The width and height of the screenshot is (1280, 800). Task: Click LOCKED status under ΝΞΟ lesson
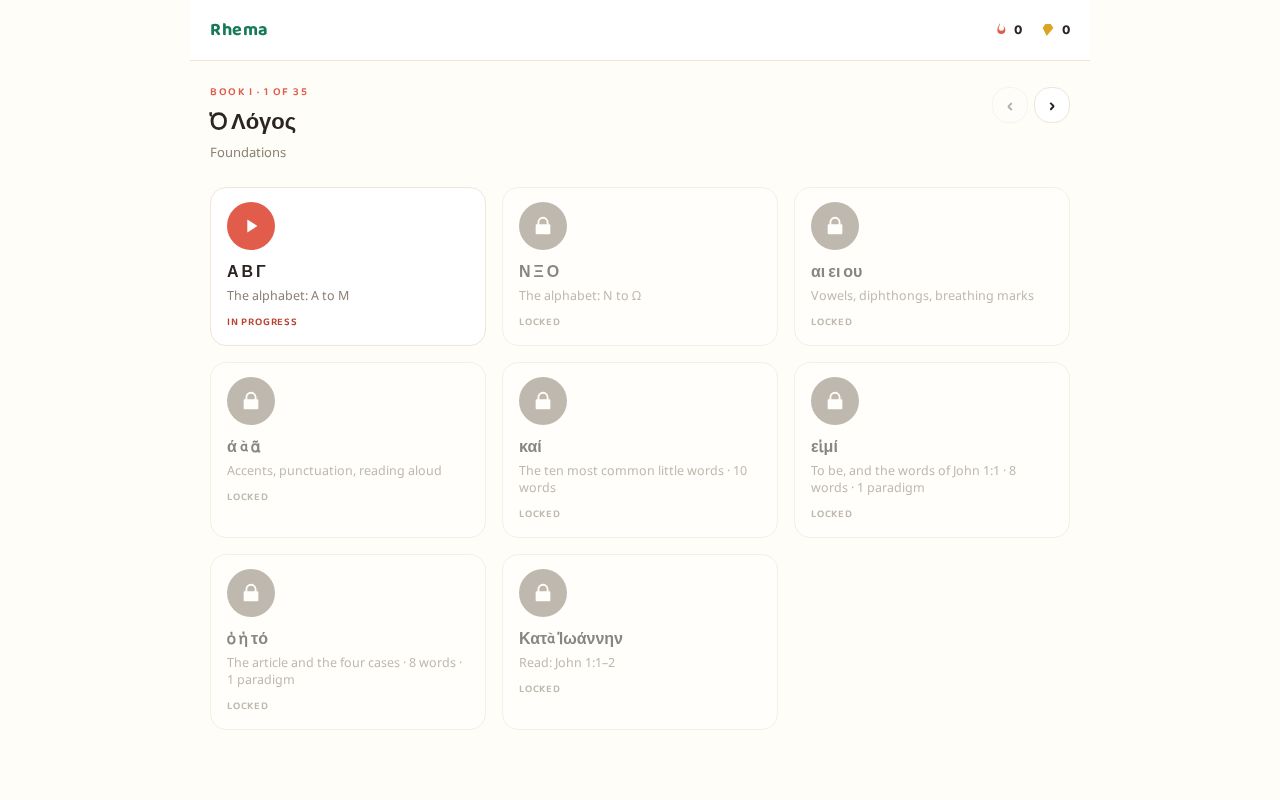pyautogui.click(x=540, y=322)
